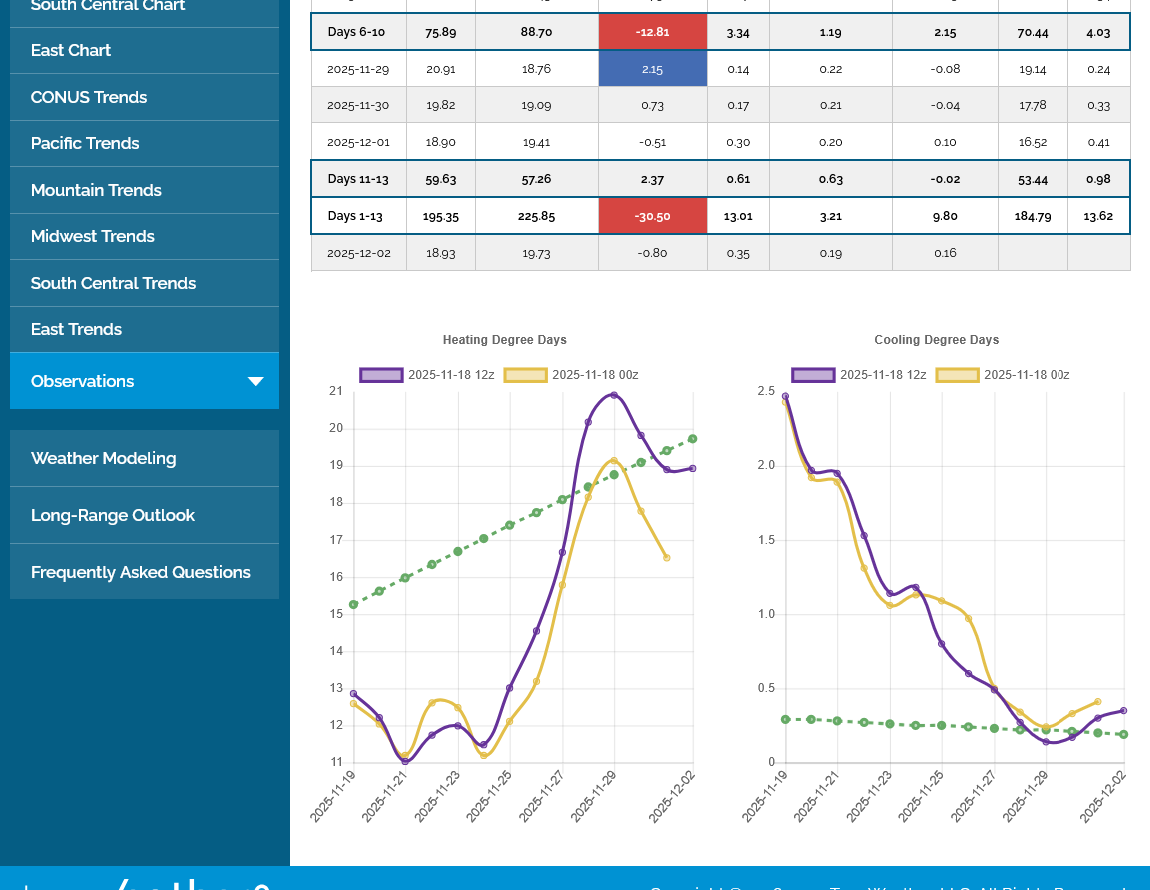The image size is (1150, 890).
Task: Click the purple peak point on heating chart
Action: 614,395
